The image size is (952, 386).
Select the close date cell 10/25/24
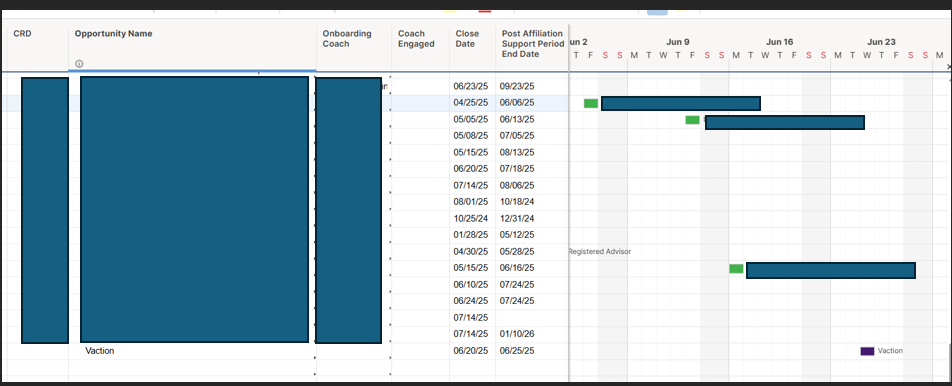click(471, 218)
